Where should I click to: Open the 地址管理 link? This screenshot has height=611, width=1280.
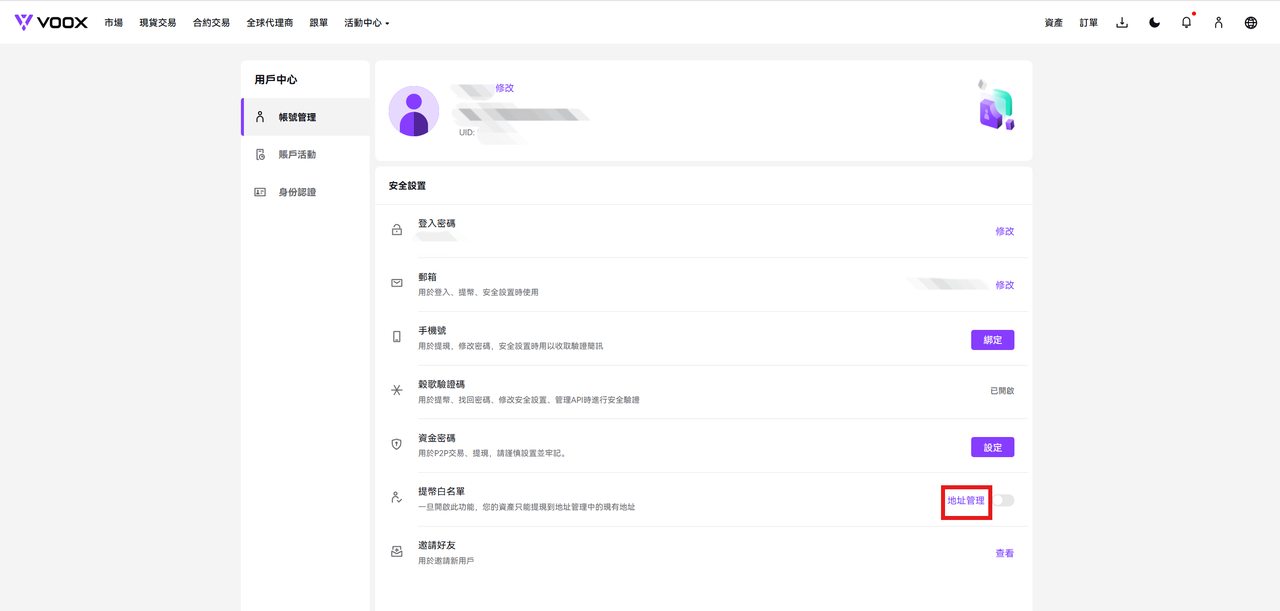point(966,500)
